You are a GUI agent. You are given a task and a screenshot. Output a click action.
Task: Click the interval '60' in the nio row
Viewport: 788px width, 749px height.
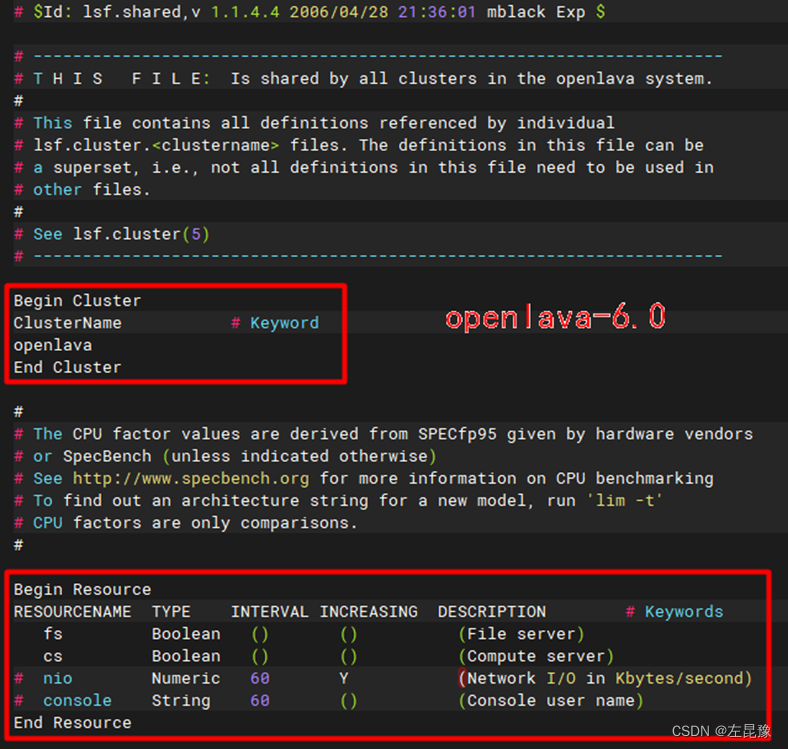tap(260, 679)
